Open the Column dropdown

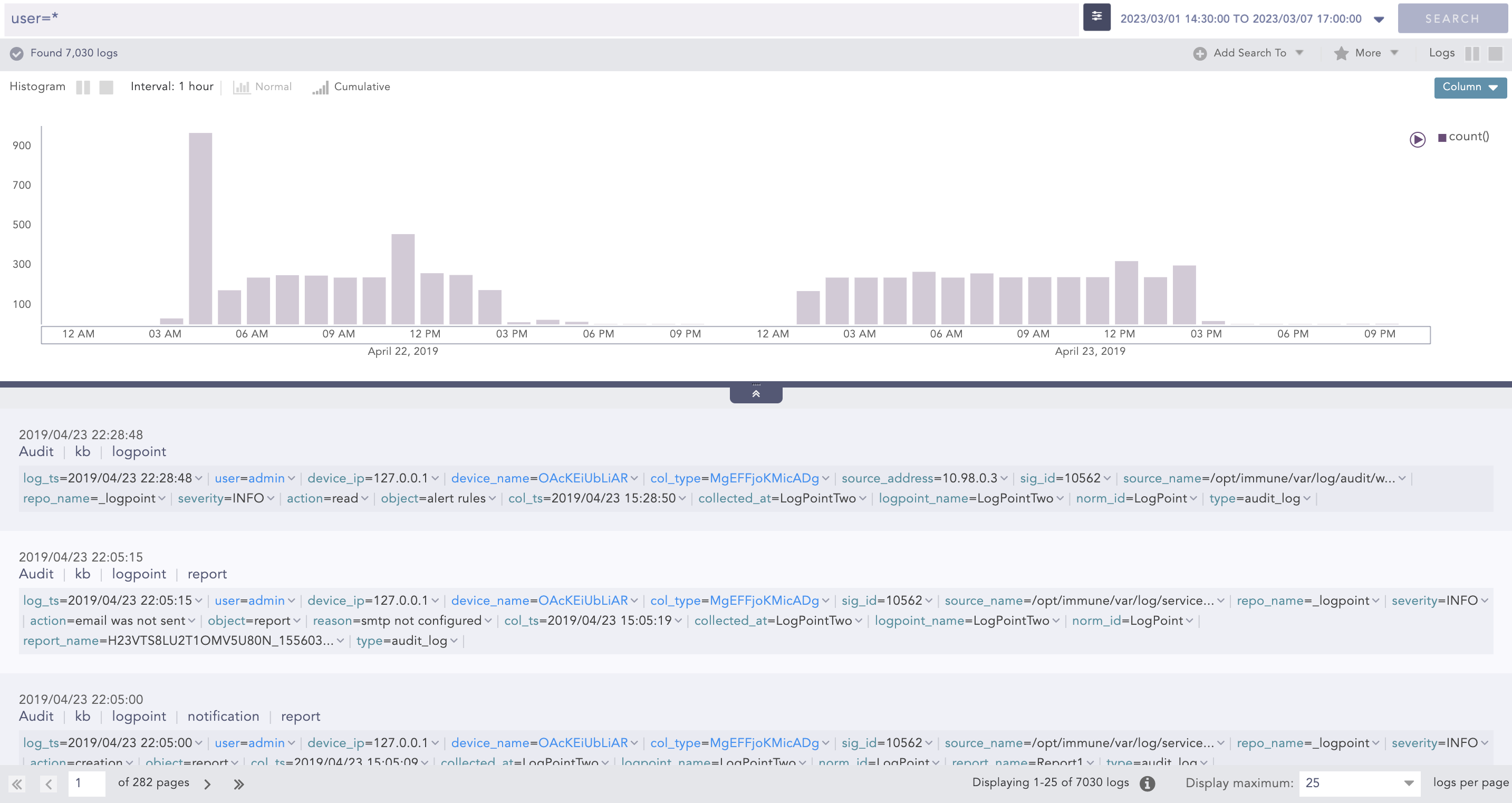pyautogui.click(x=1470, y=87)
